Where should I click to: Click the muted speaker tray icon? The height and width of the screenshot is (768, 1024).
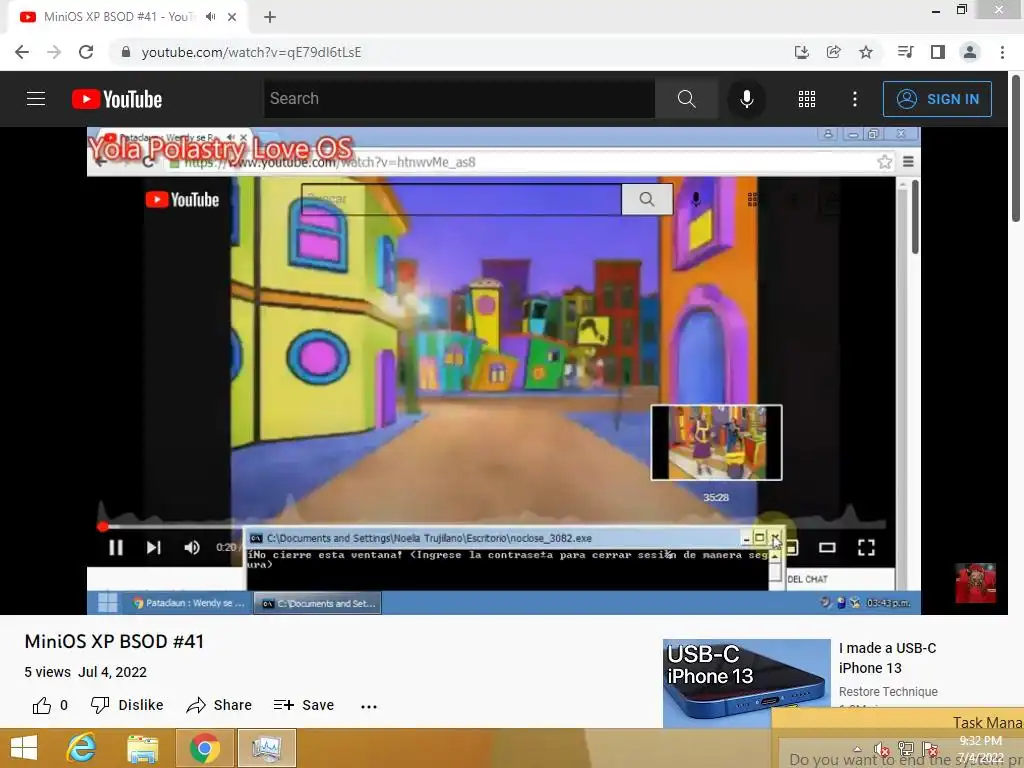tap(882, 749)
